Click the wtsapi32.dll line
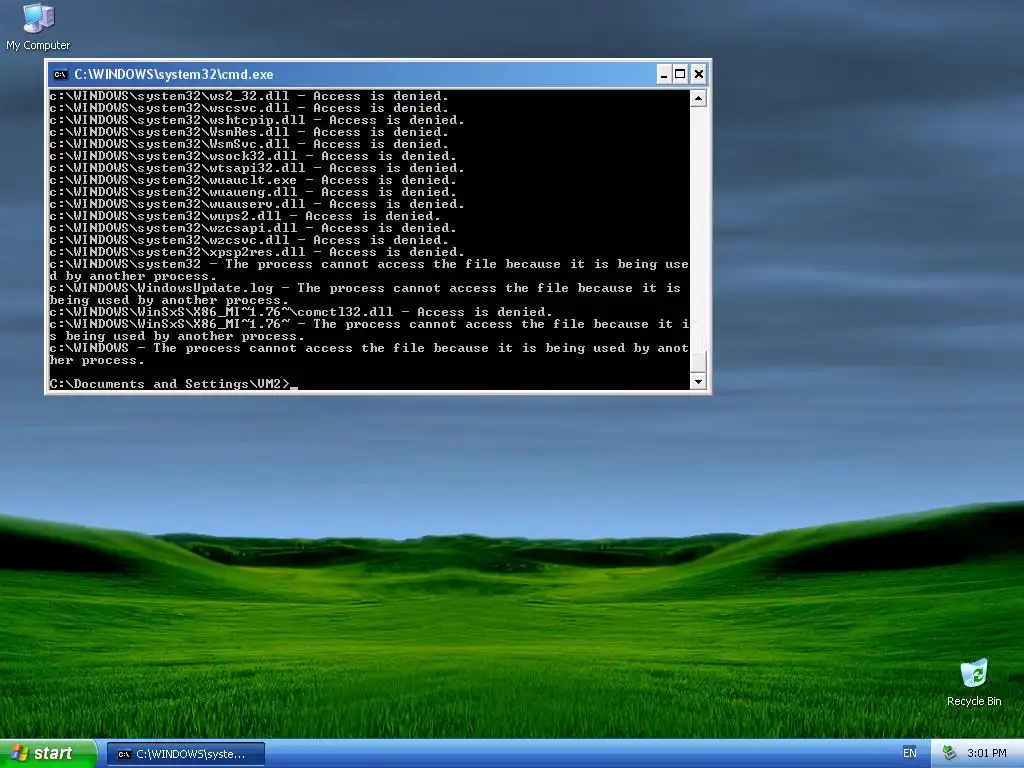This screenshot has width=1024, height=768. pos(257,168)
